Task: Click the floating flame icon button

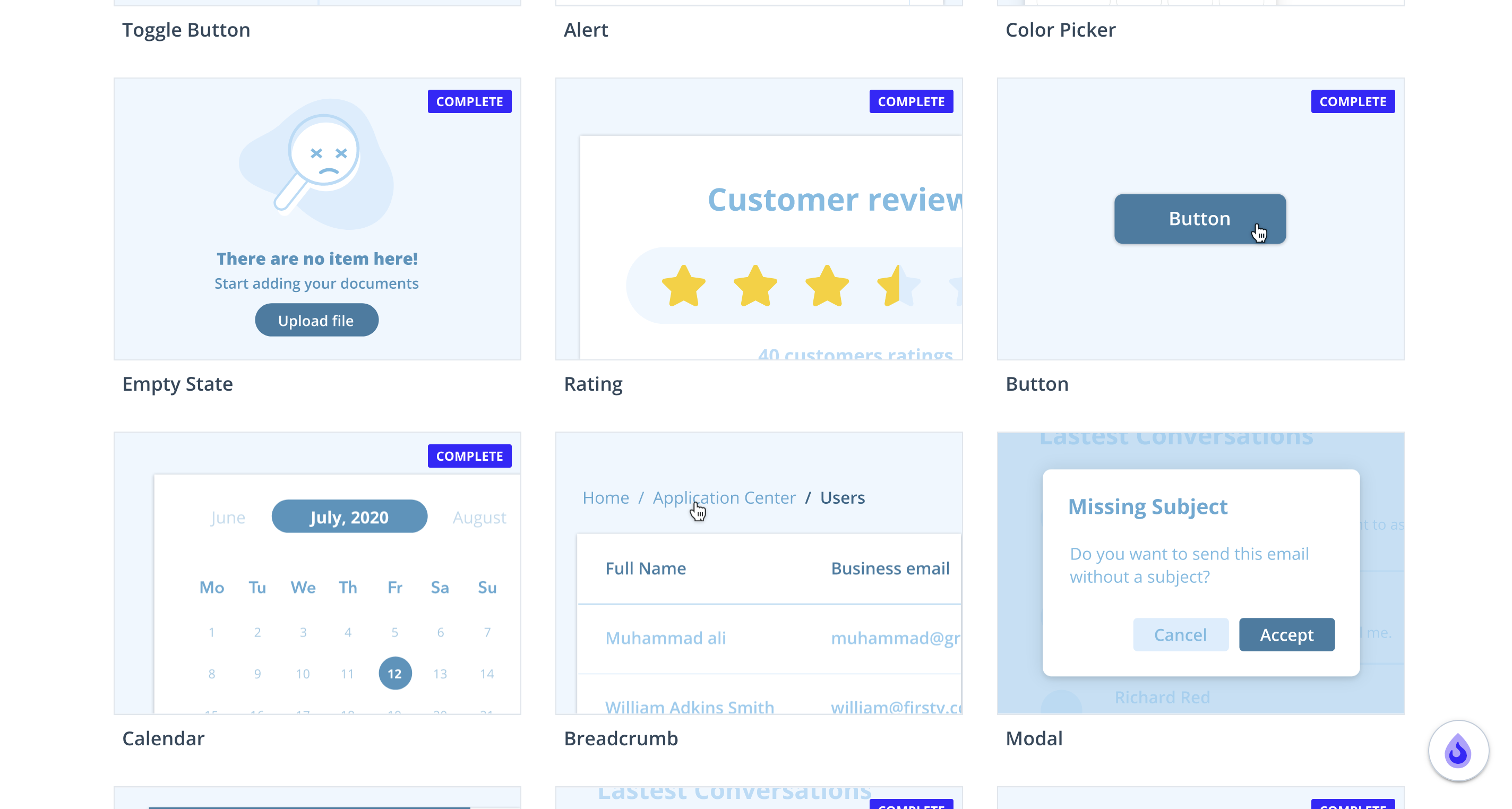Action: [1458, 750]
